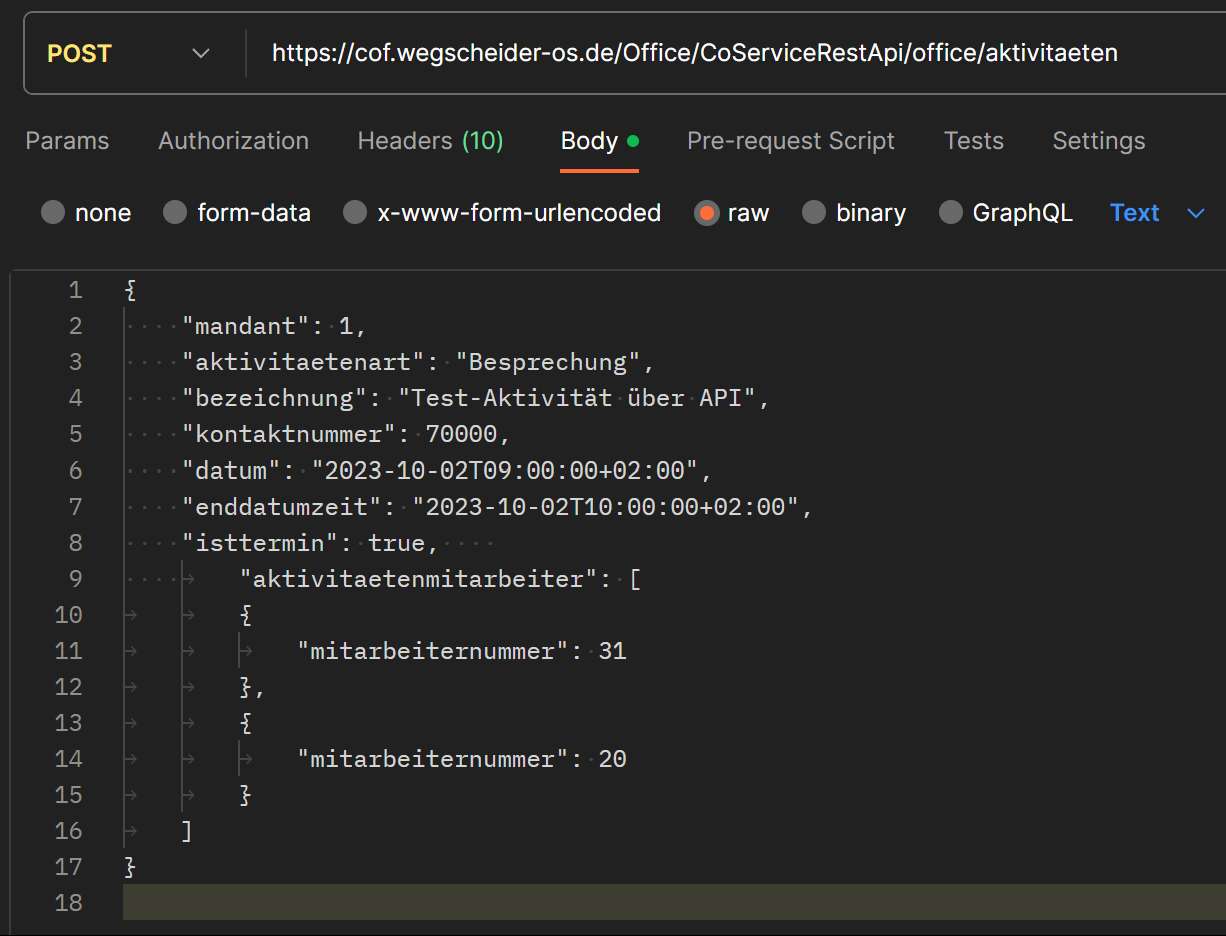
Task: Click the "Besprechung" value in editor
Action: coord(548,362)
